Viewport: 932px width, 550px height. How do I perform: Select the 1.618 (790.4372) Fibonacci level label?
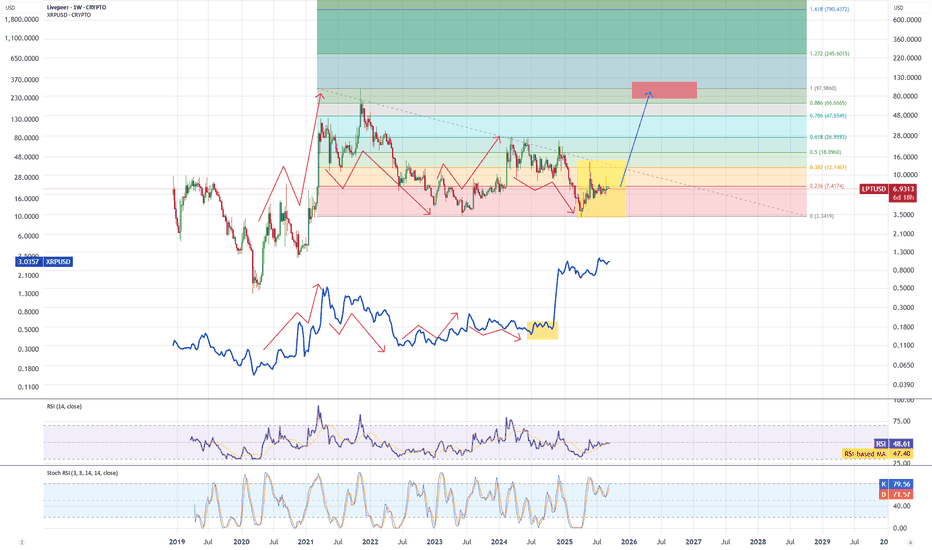pyautogui.click(x=829, y=10)
